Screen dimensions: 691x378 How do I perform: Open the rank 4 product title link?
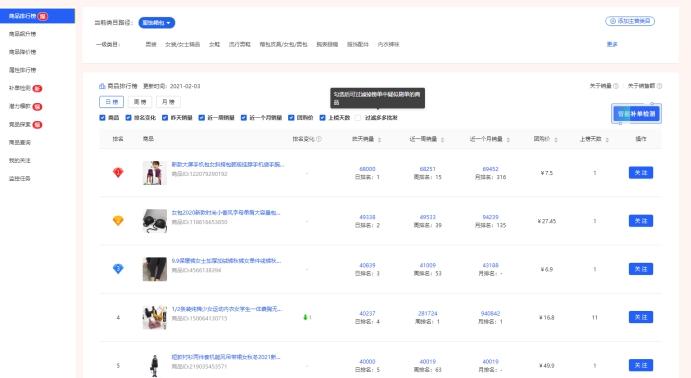[x=227, y=309]
